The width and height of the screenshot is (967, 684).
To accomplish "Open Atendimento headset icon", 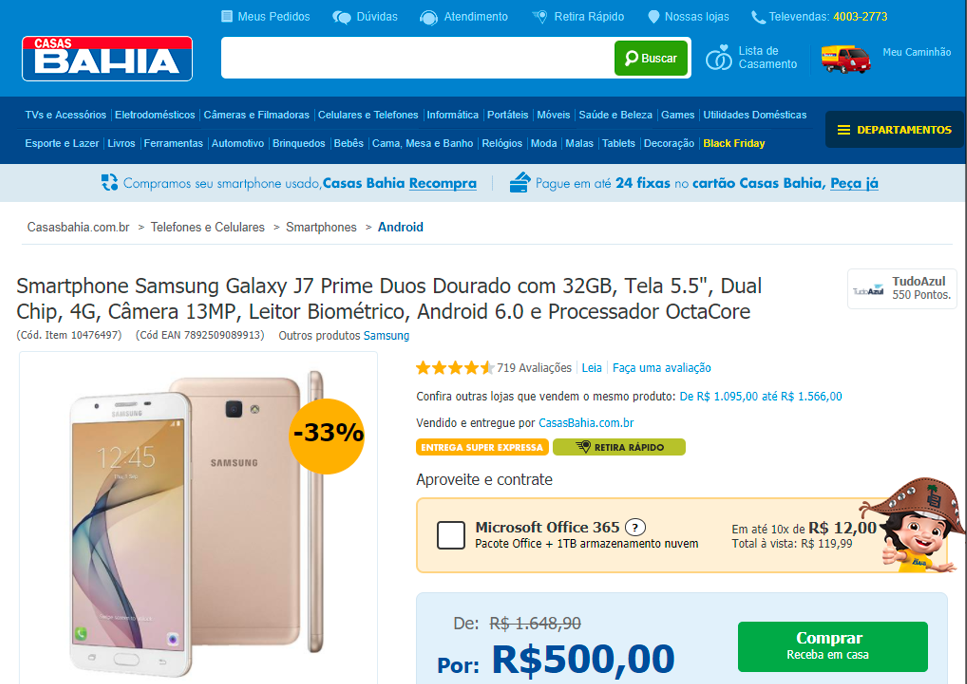I will click(429, 17).
